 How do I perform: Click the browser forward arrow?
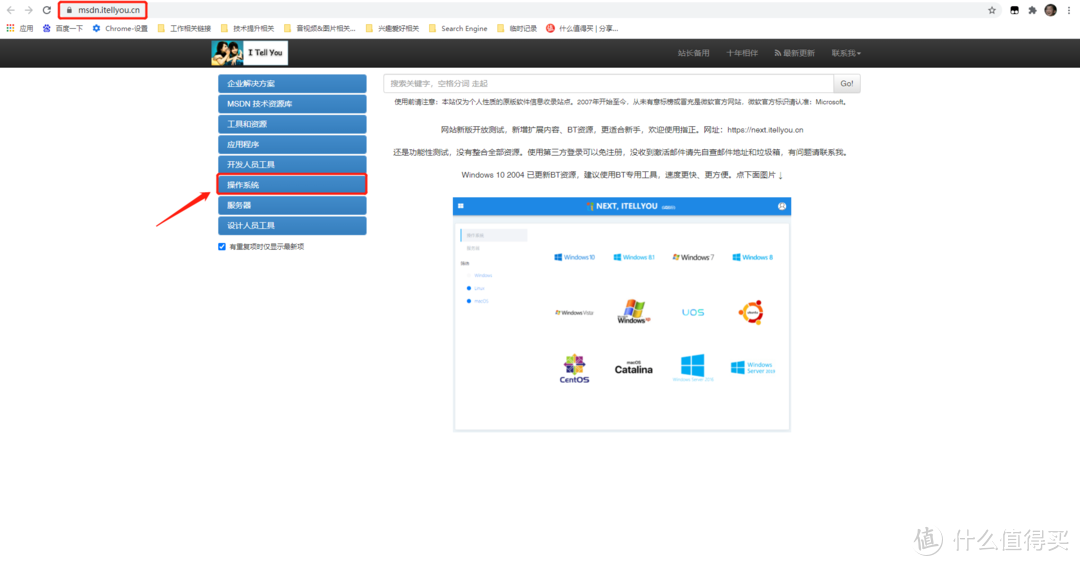(28, 10)
